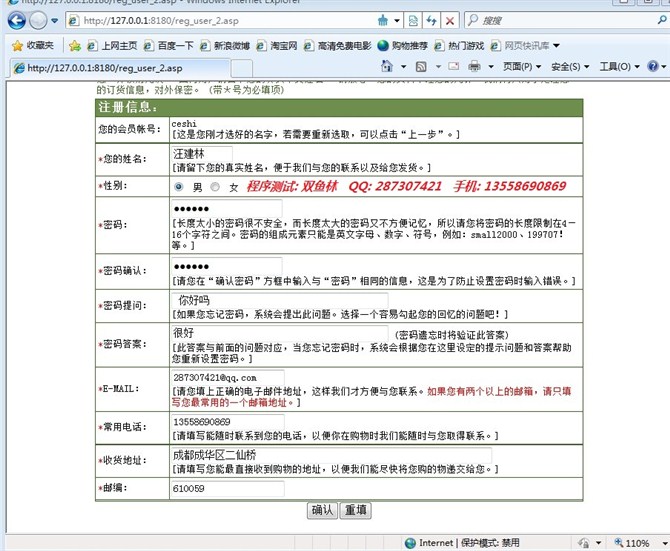Click inside the search box

(x=567, y=20)
